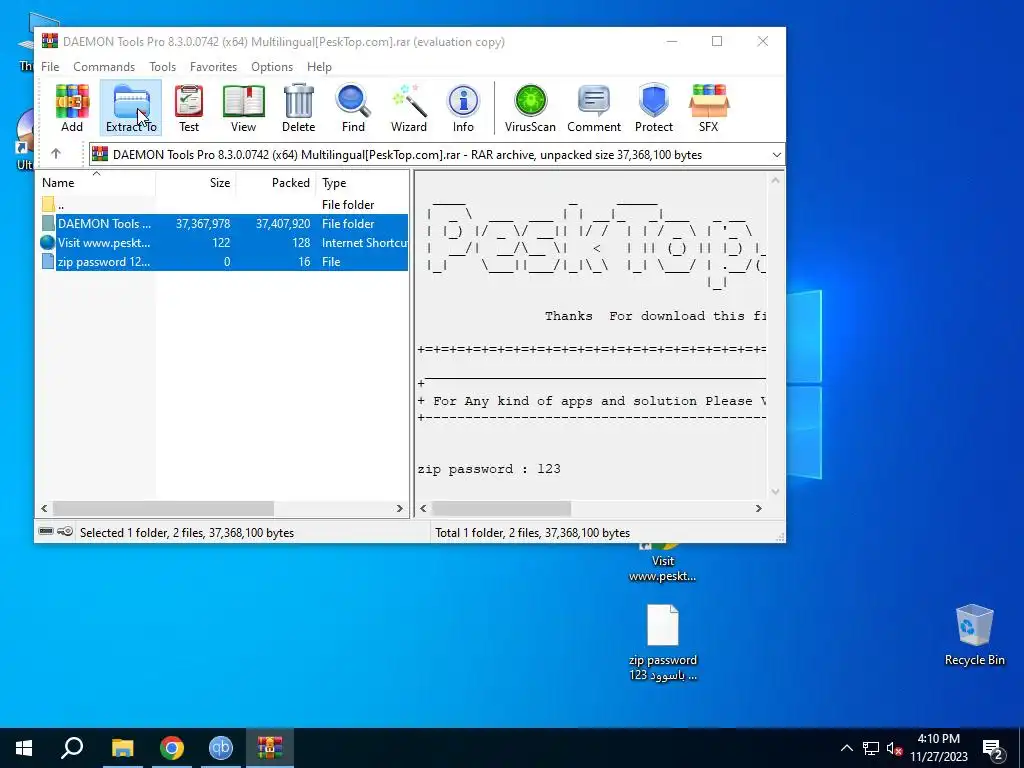Select the zip password file icon in list
The image size is (1024, 768).
(x=48, y=261)
